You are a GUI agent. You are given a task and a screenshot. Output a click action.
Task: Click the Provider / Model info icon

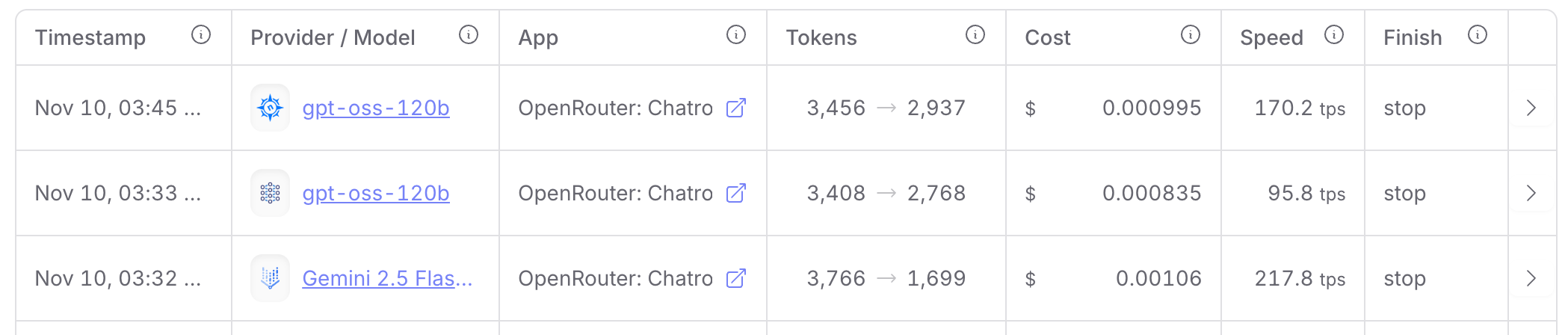[469, 34]
